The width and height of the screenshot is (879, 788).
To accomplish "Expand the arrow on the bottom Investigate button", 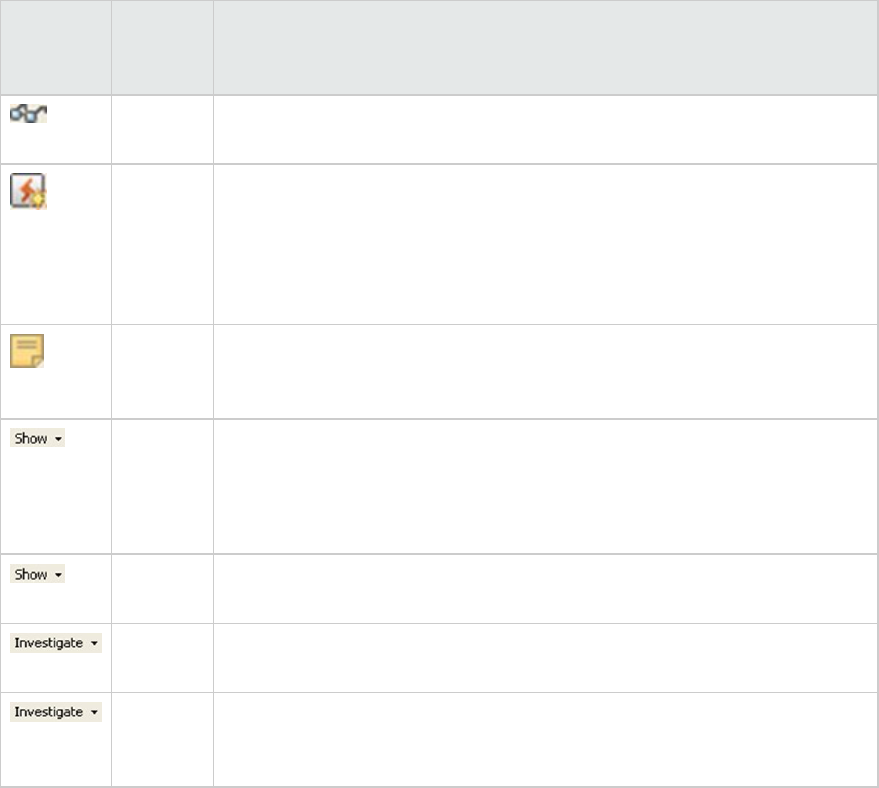I will pos(94,712).
